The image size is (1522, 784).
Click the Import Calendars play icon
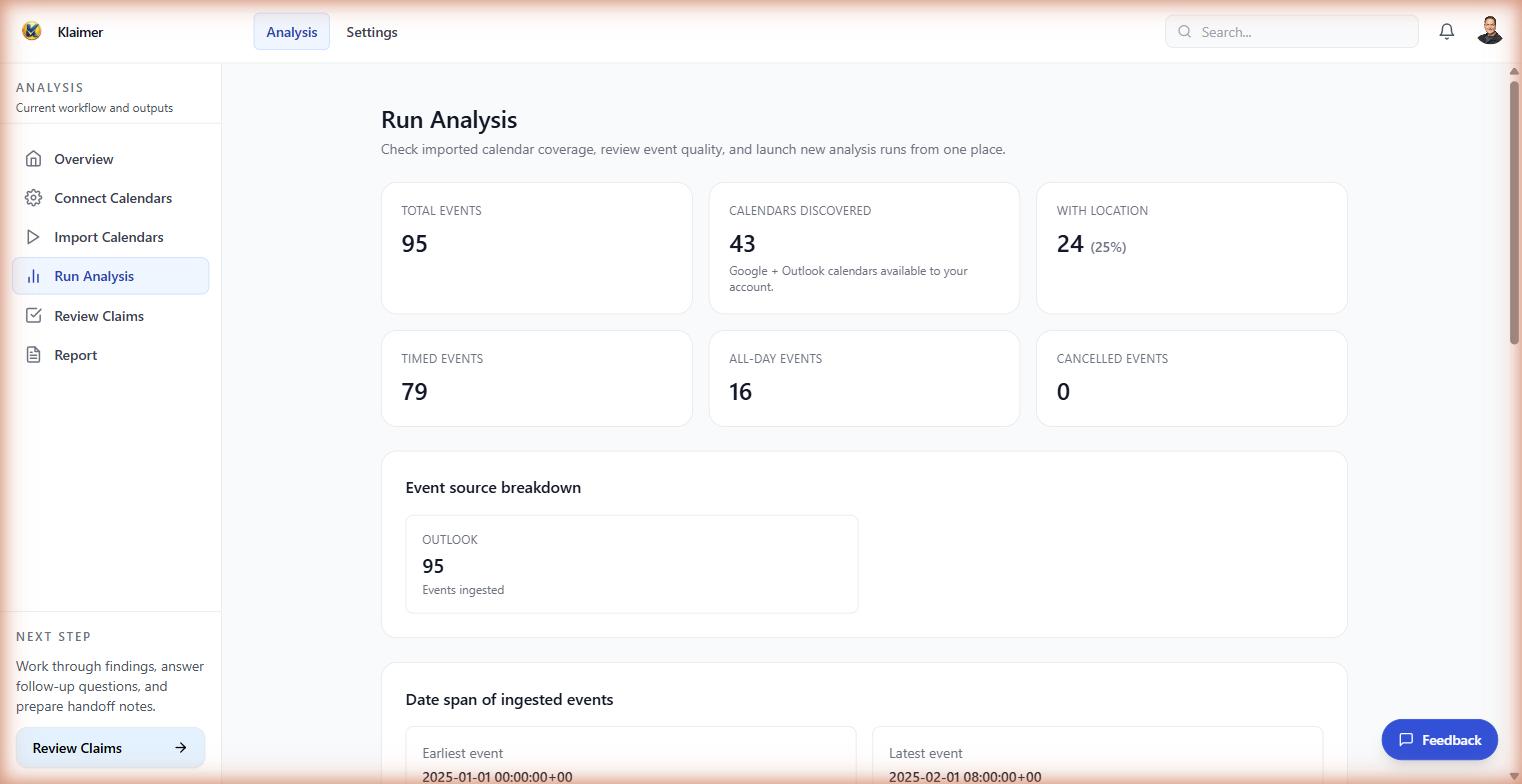[33, 237]
